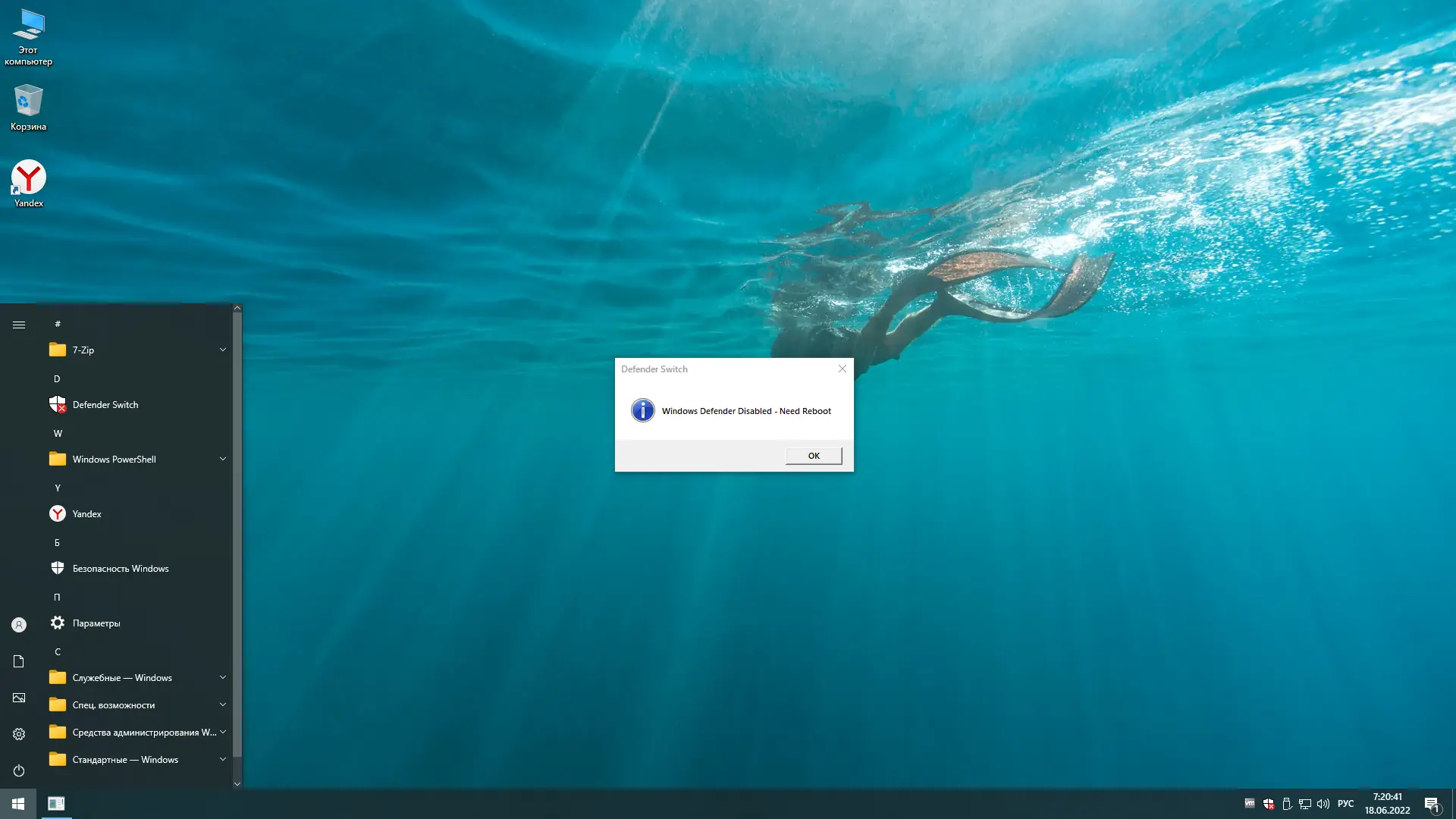This screenshot has width=1456, height=819.
Task: Open the Pictures icon in Start sidebar
Action: (19, 698)
